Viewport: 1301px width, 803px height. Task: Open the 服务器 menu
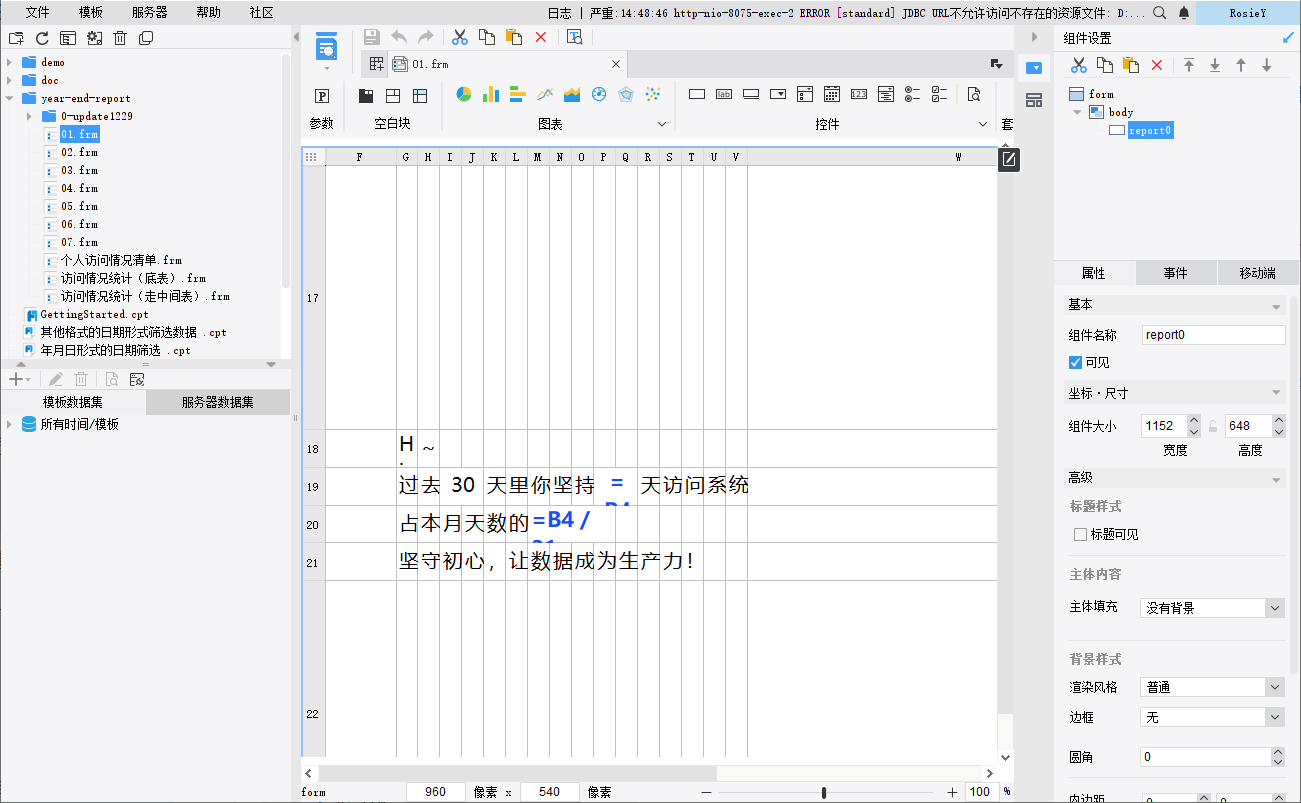coord(150,12)
